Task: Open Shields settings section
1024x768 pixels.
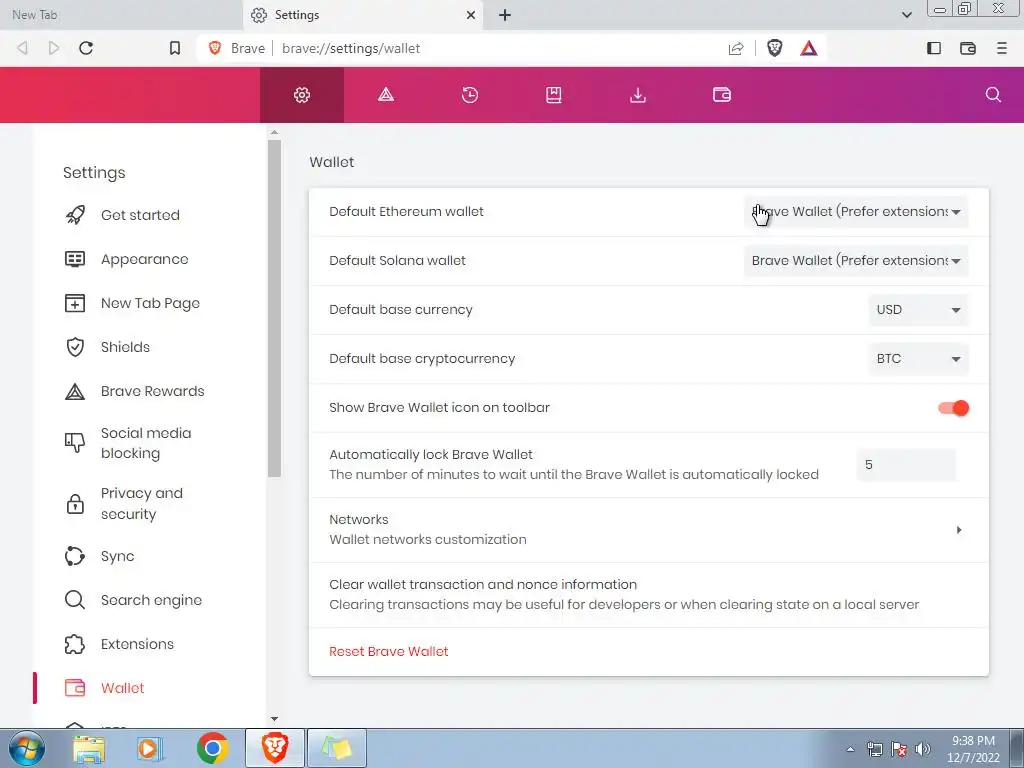Action: point(125,347)
